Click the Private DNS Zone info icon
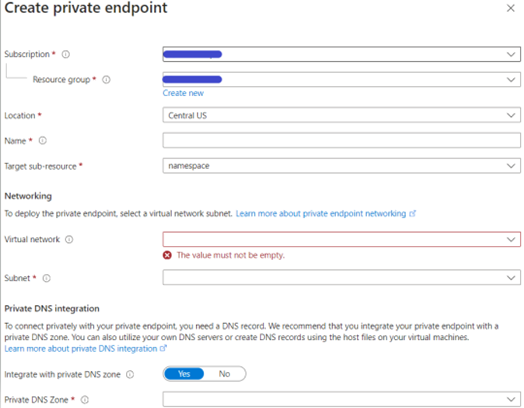This screenshot has width=524, height=408. (85, 400)
